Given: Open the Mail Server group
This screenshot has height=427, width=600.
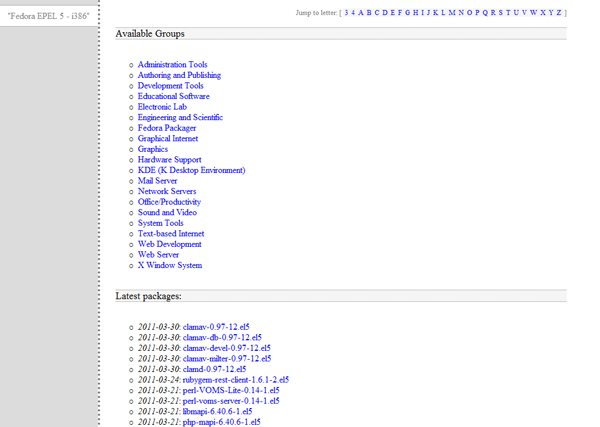Looking at the screenshot, I should click(x=158, y=181).
